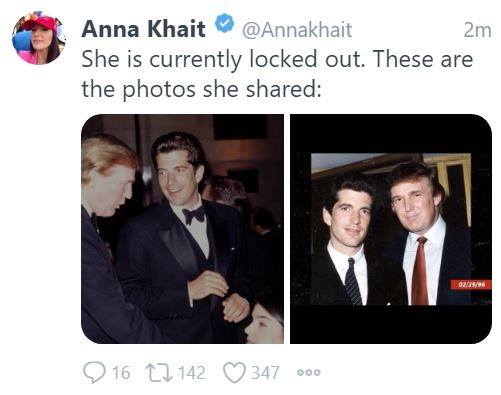Click the 2m timestamp of the tweet
Viewport: 501px width, 395px height.
(x=477, y=30)
